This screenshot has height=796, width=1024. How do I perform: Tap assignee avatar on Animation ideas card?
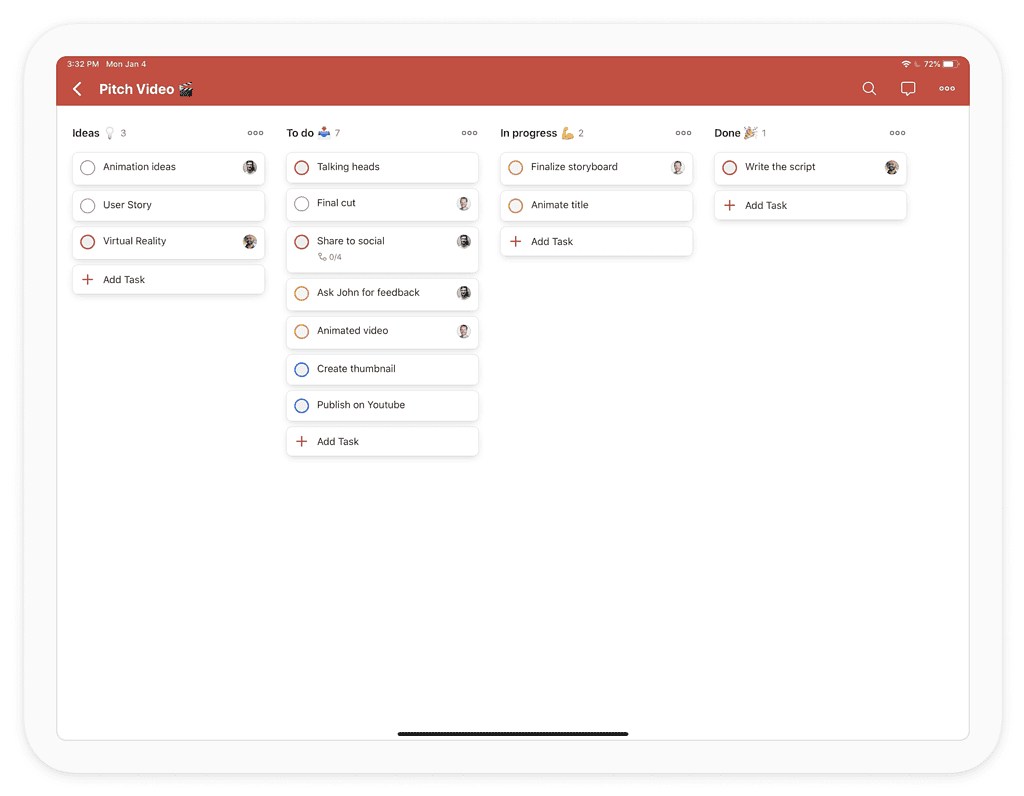(x=250, y=167)
